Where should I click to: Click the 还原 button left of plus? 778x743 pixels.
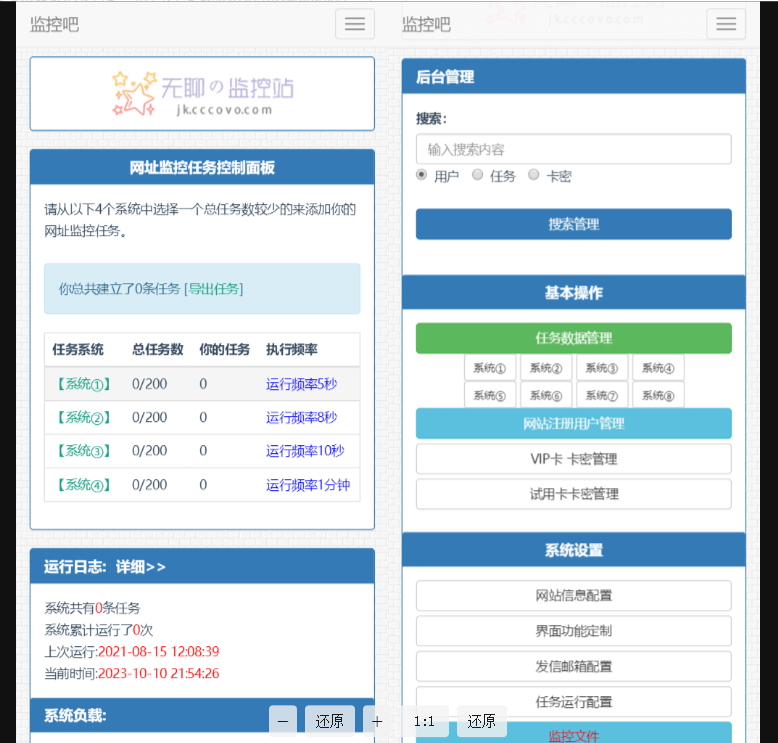click(x=329, y=721)
